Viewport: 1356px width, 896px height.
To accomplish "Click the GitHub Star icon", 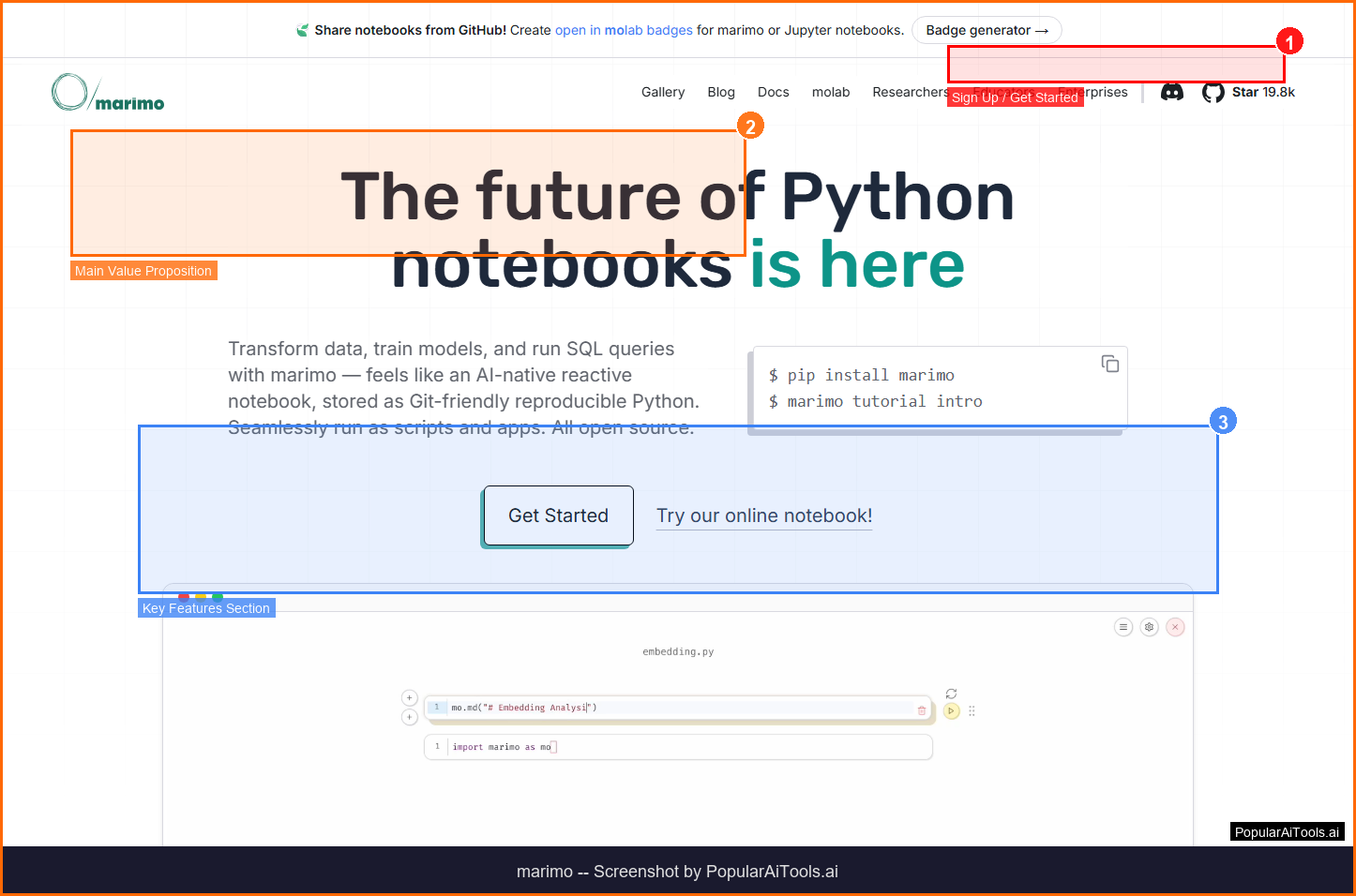I will coord(1213,92).
